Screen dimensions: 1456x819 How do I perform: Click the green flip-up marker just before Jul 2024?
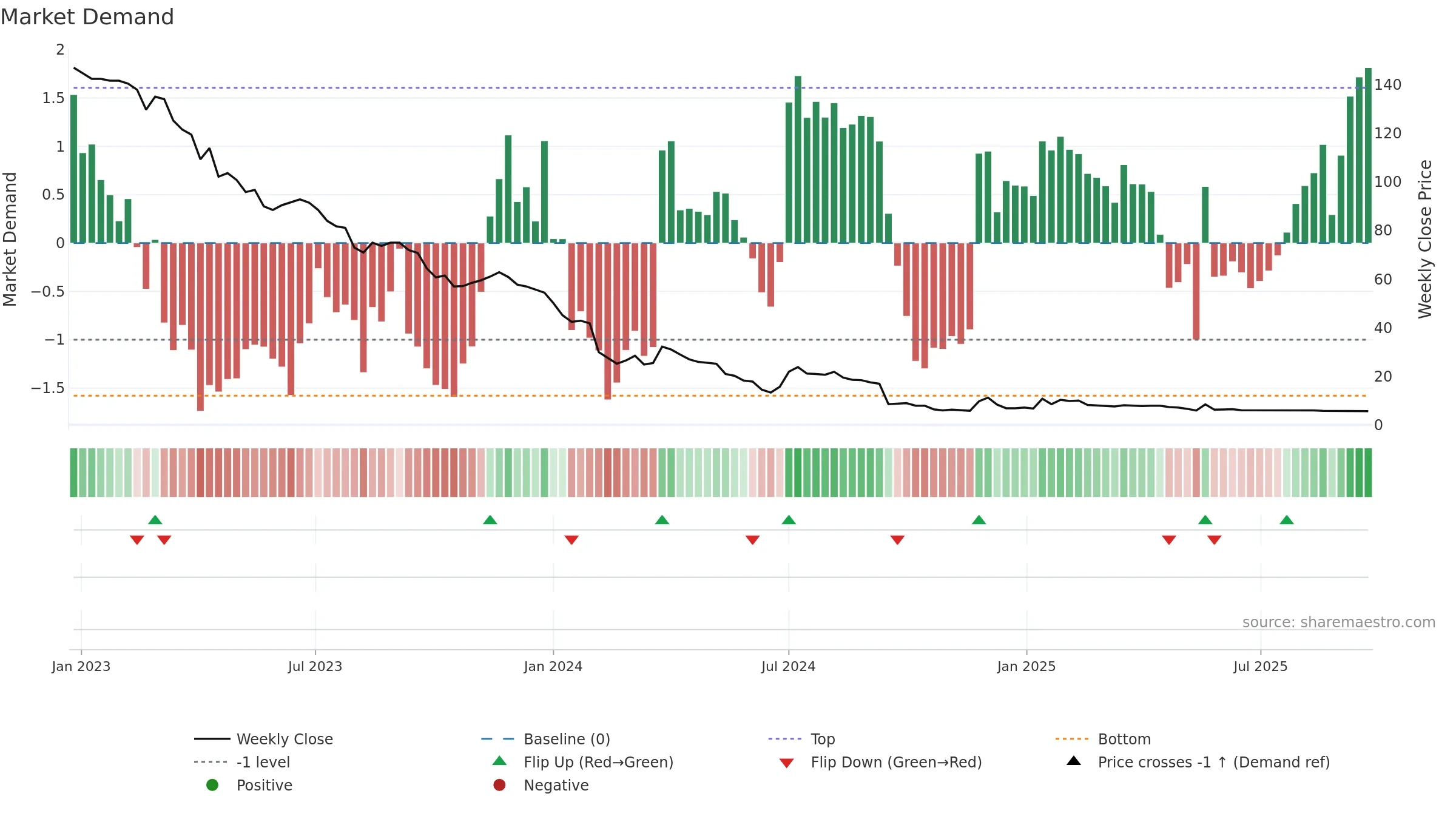pos(789,520)
